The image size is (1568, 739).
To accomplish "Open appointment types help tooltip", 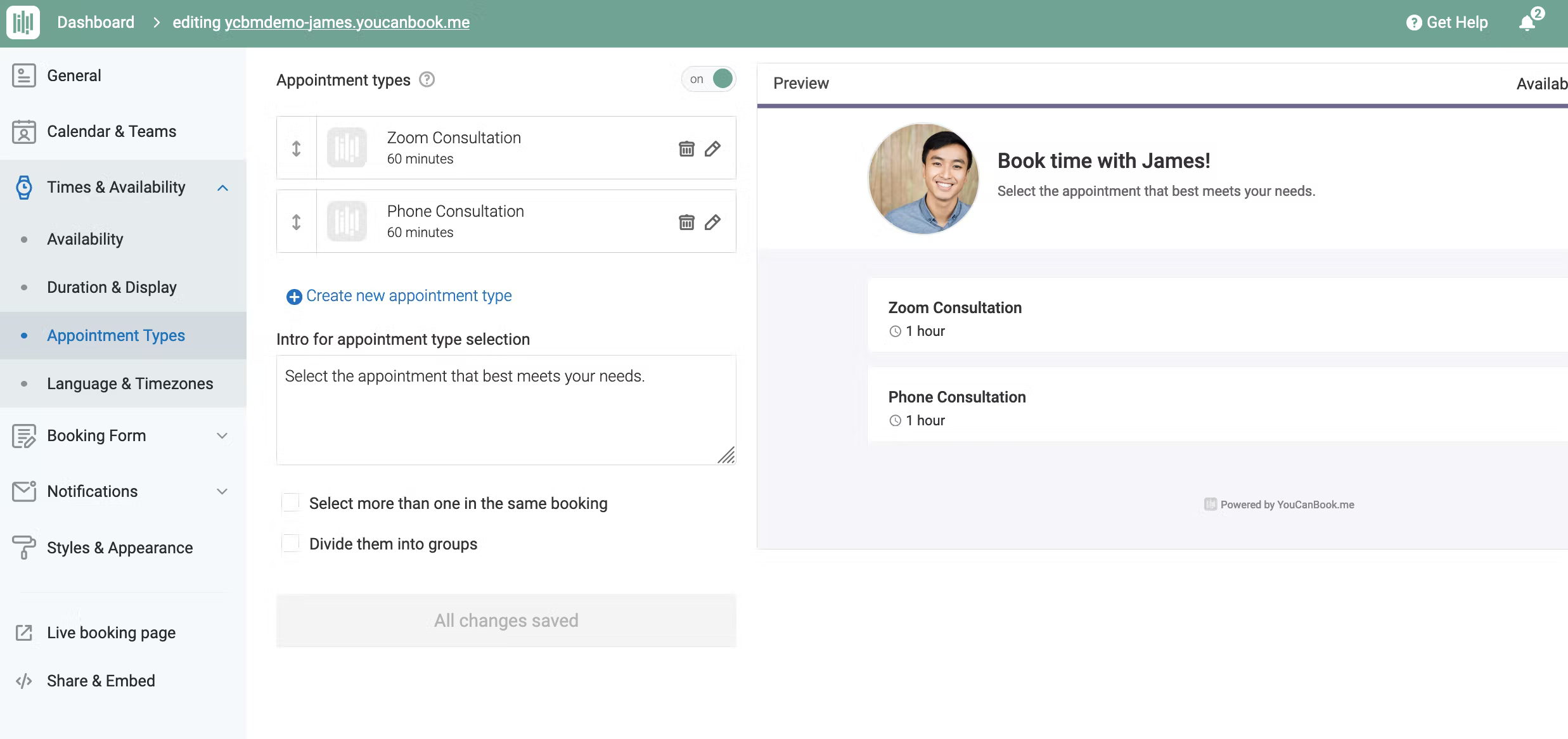I will tap(427, 79).
